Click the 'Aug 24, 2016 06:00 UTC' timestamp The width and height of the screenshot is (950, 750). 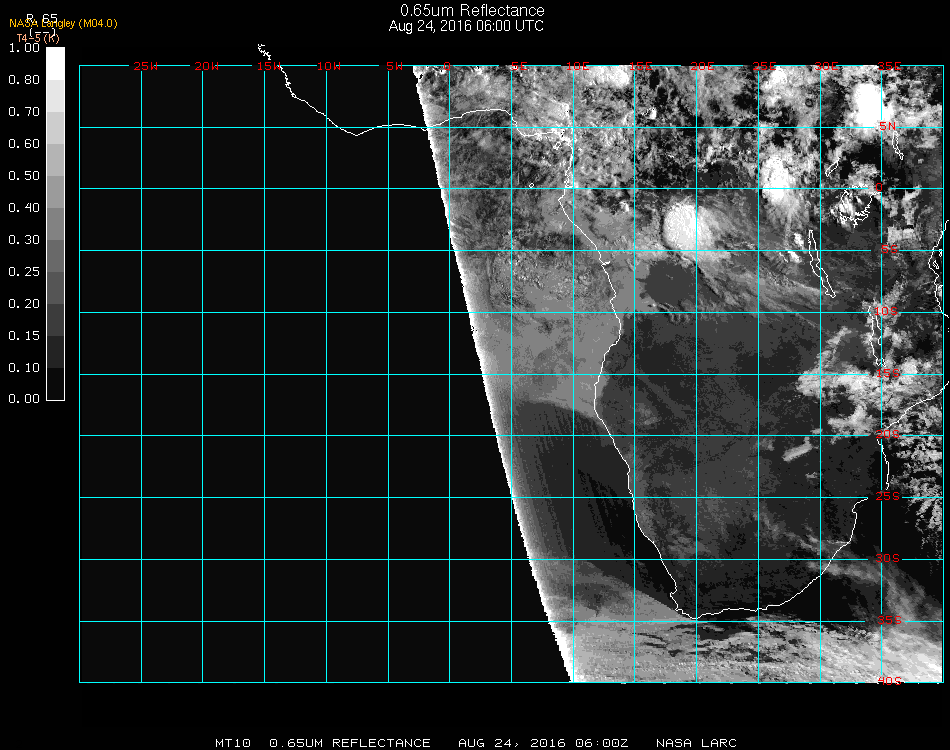[466, 26]
